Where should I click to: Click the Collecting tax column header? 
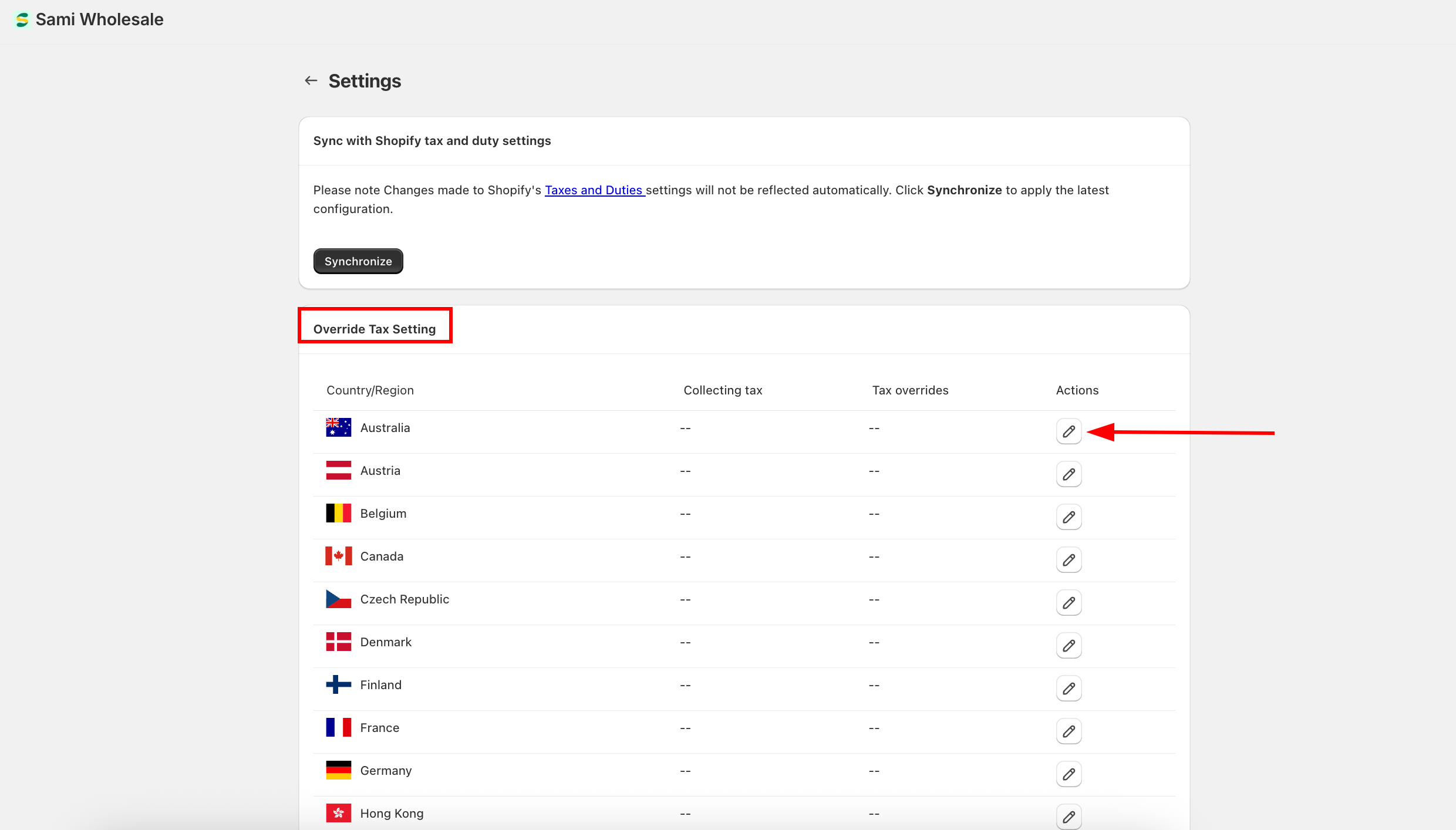tap(723, 390)
